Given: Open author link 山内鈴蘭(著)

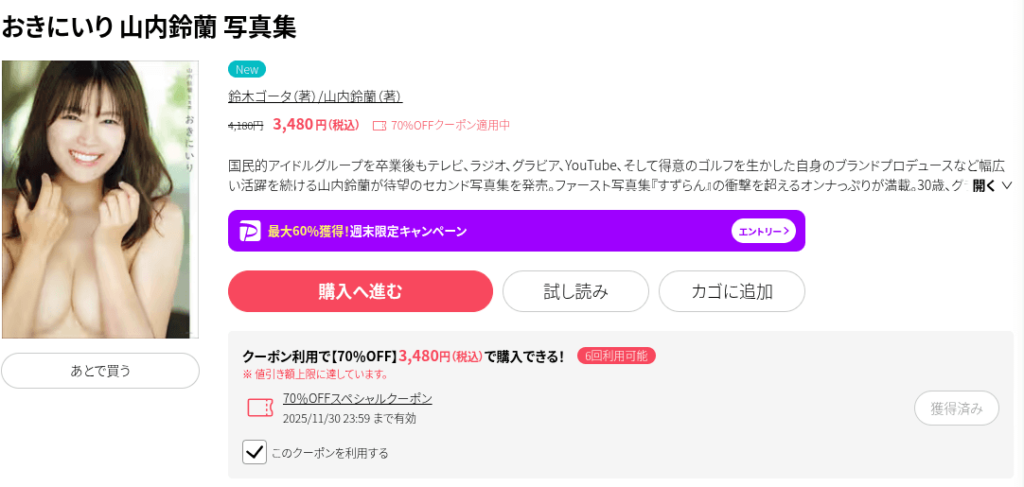Looking at the screenshot, I should click(362, 97).
